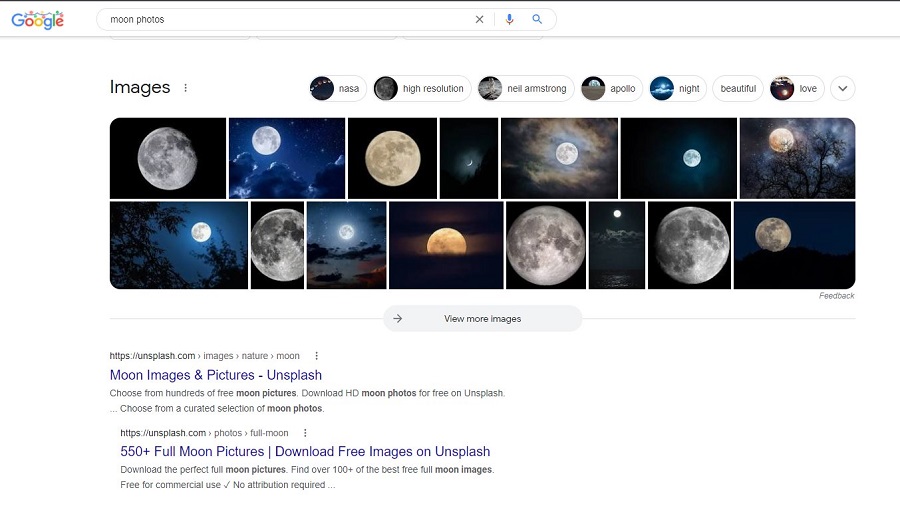Open Moon Images & Pictures - Unsplash link

pyautogui.click(x=216, y=375)
